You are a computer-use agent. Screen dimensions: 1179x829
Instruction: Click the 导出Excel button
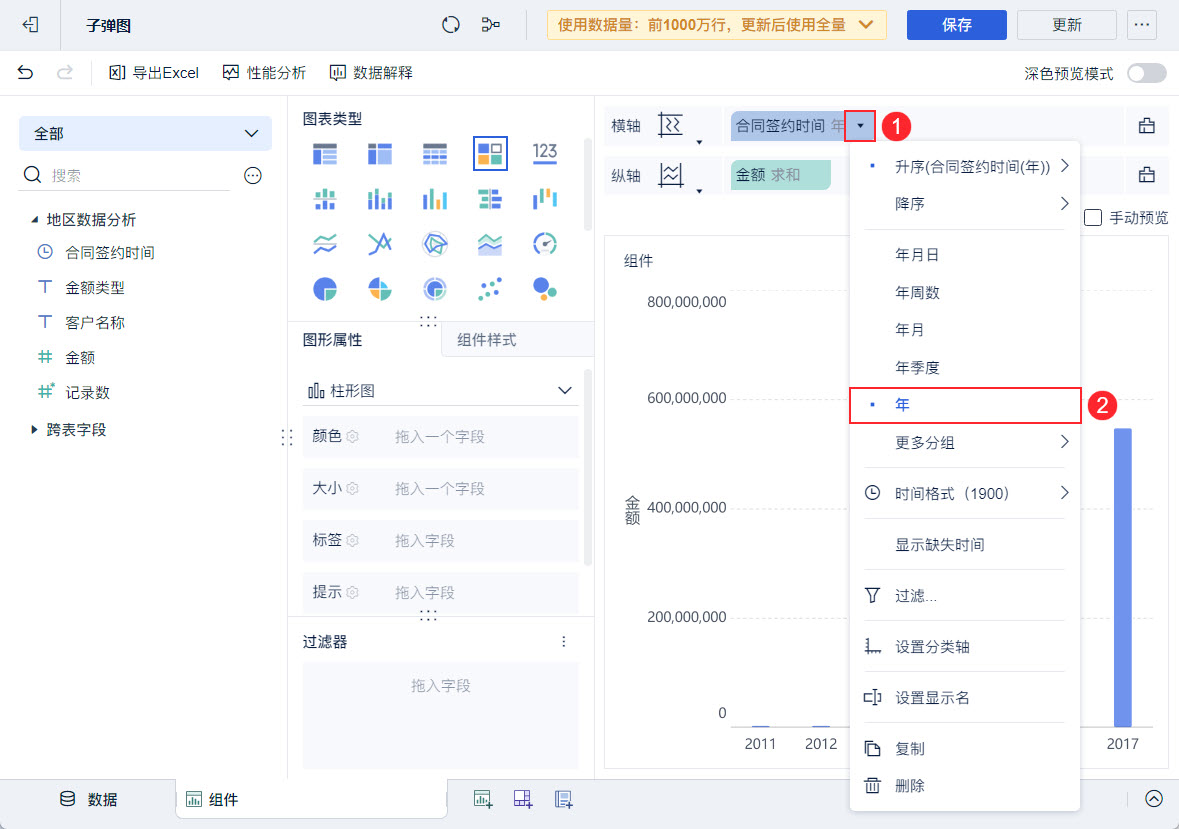coord(155,72)
